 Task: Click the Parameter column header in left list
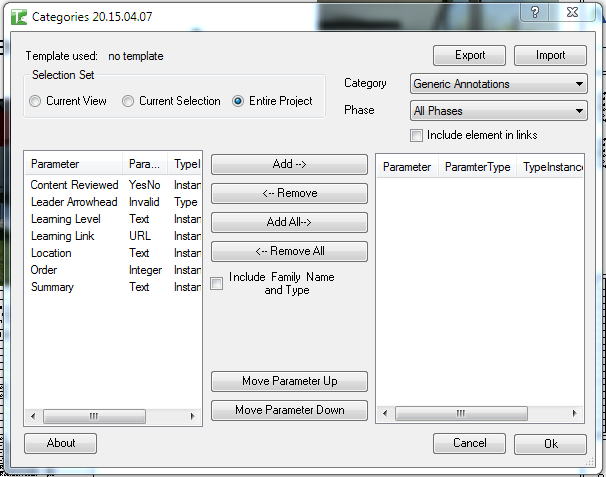[74, 164]
